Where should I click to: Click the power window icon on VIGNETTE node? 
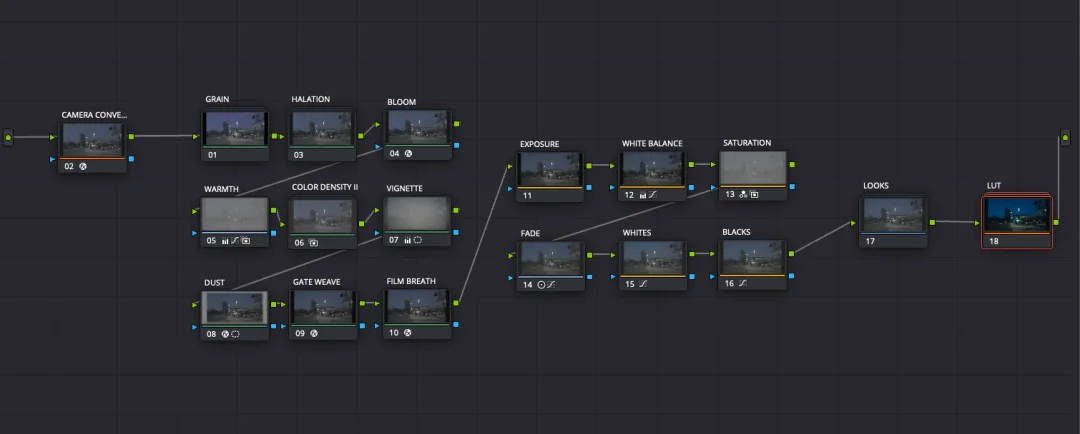point(419,241)
